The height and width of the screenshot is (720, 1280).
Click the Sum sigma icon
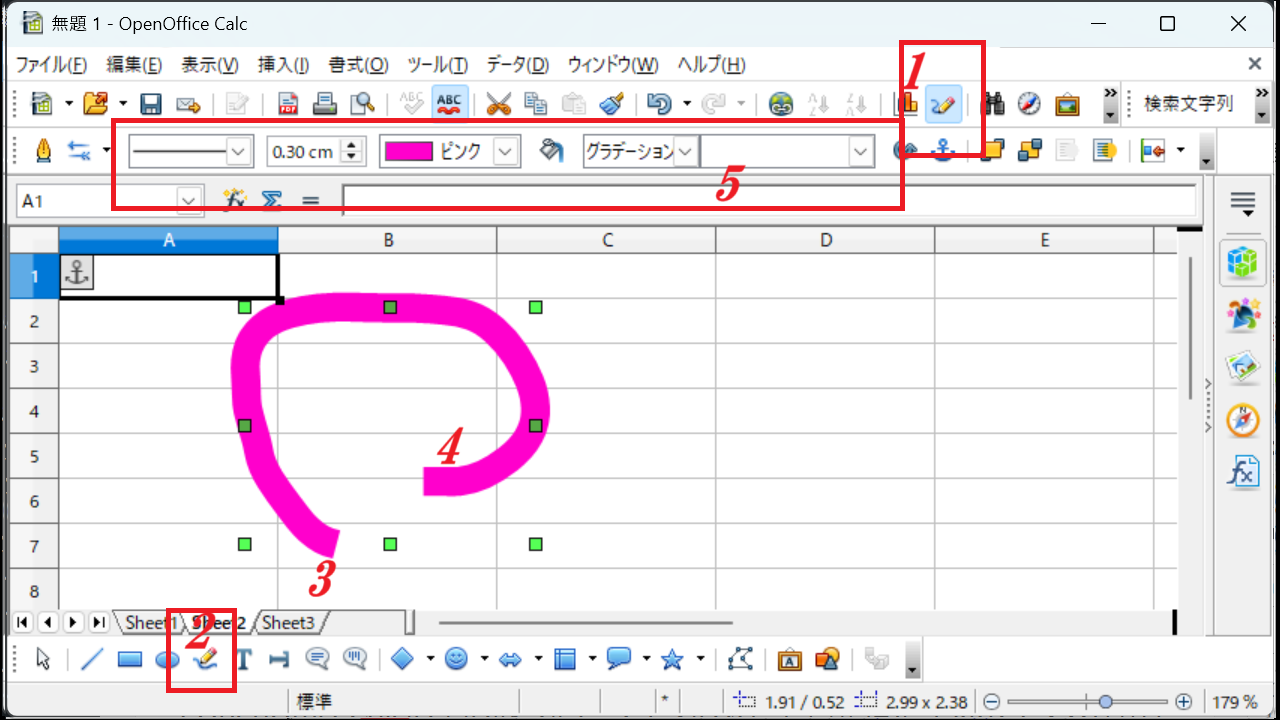(271, 201)
